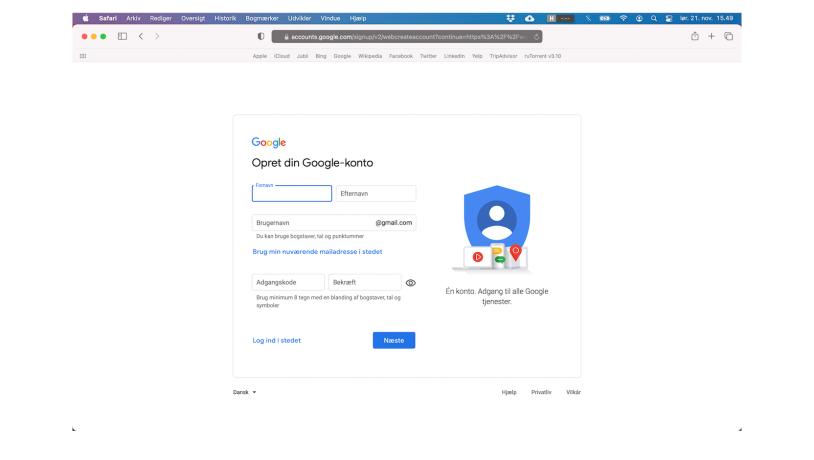Open the Dansk language dropdown
This screenshot has width=814, height=460.
tap(245, 392)
